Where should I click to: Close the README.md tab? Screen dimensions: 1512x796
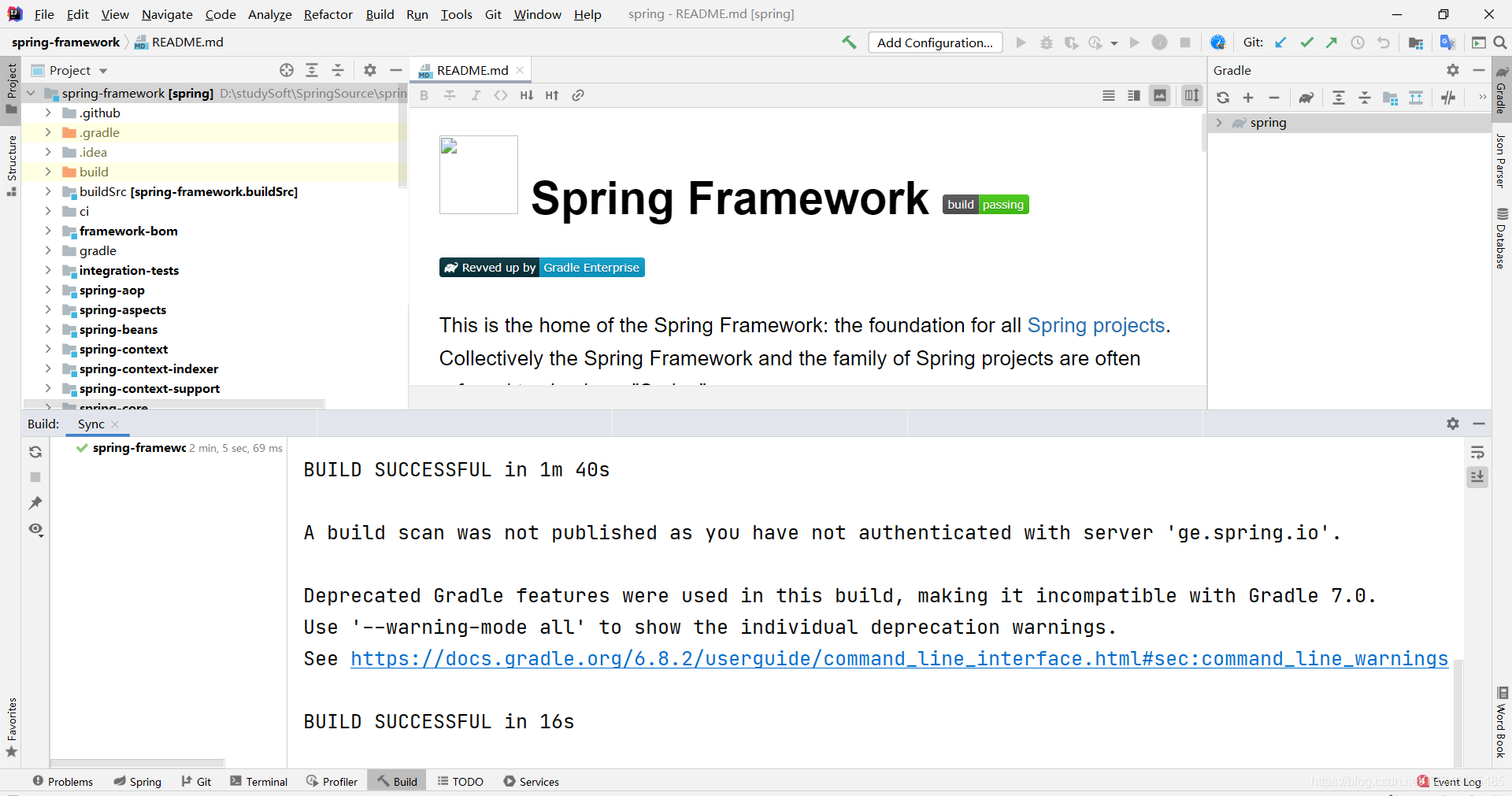pos(520,70)
